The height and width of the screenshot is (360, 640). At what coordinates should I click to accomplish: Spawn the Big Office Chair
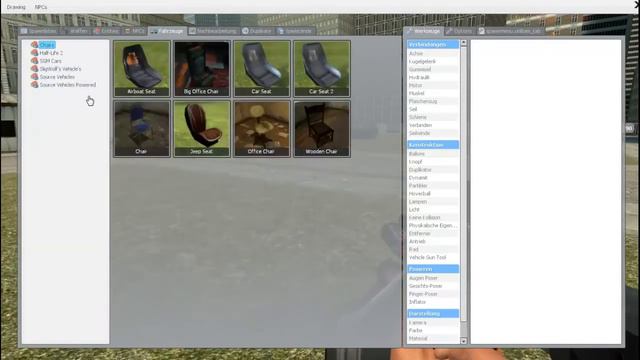[x=202, y=69]
